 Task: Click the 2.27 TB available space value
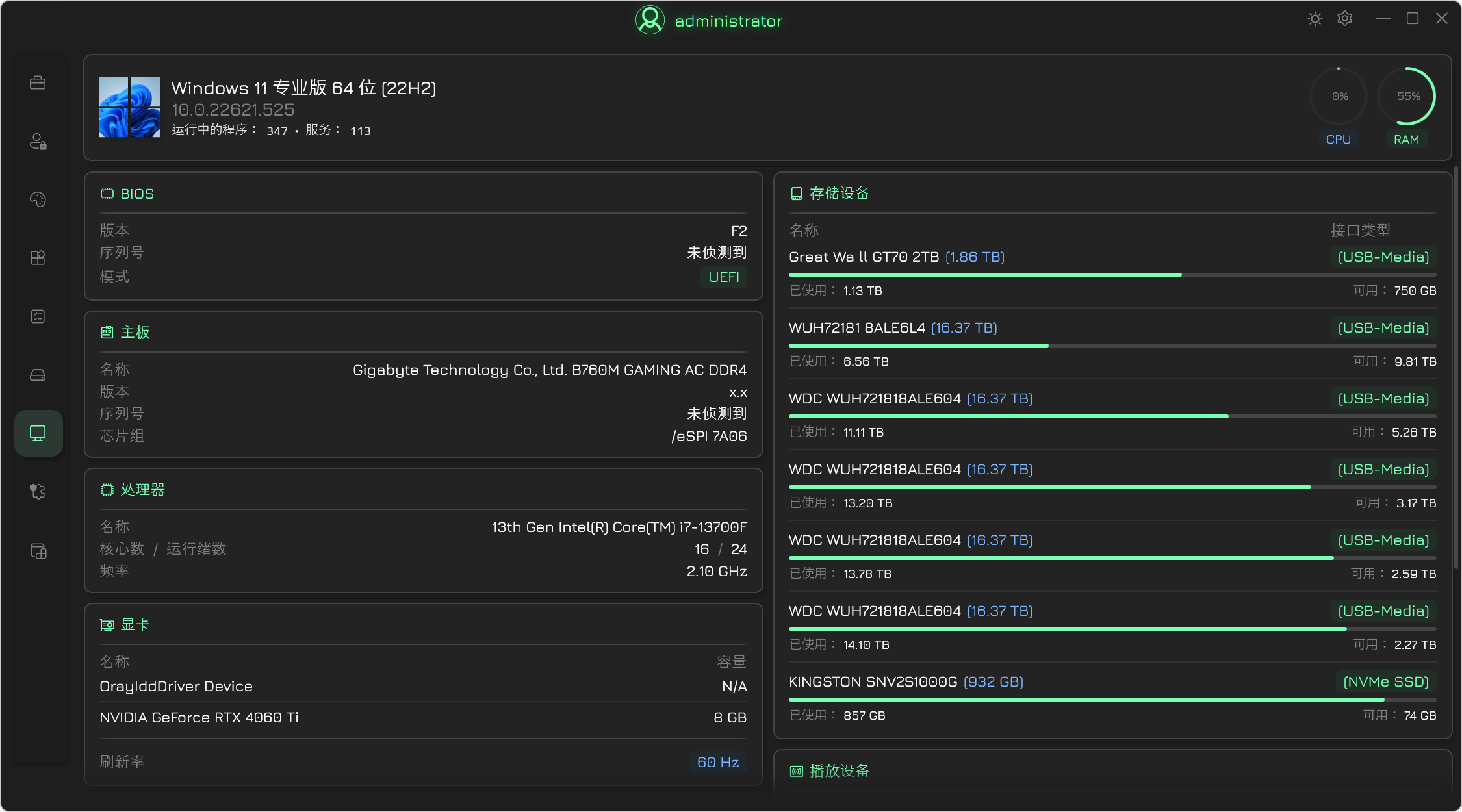click(x=1415, y=644)
